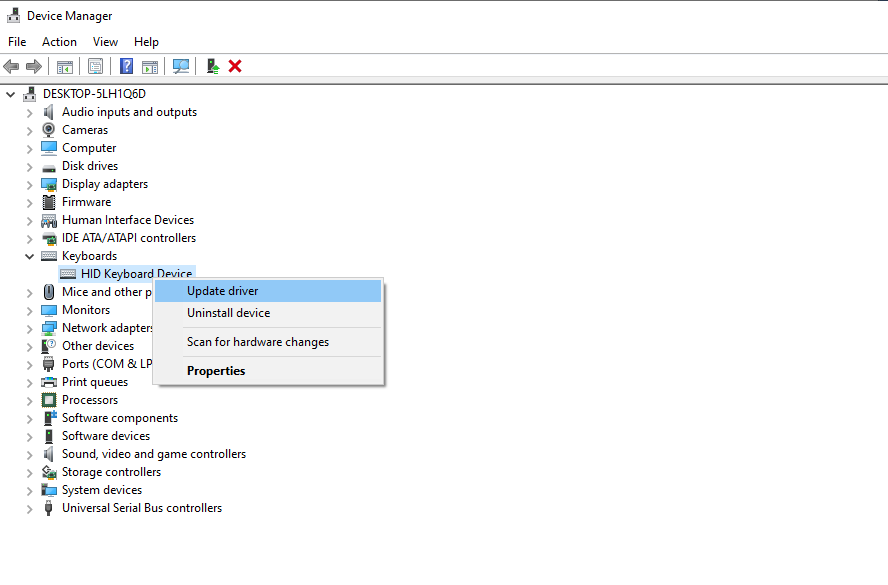Open the Action menu
Image resolution: width=888 pixels, height=585 pixels.
pyautogui.click(x=59, y=42)
